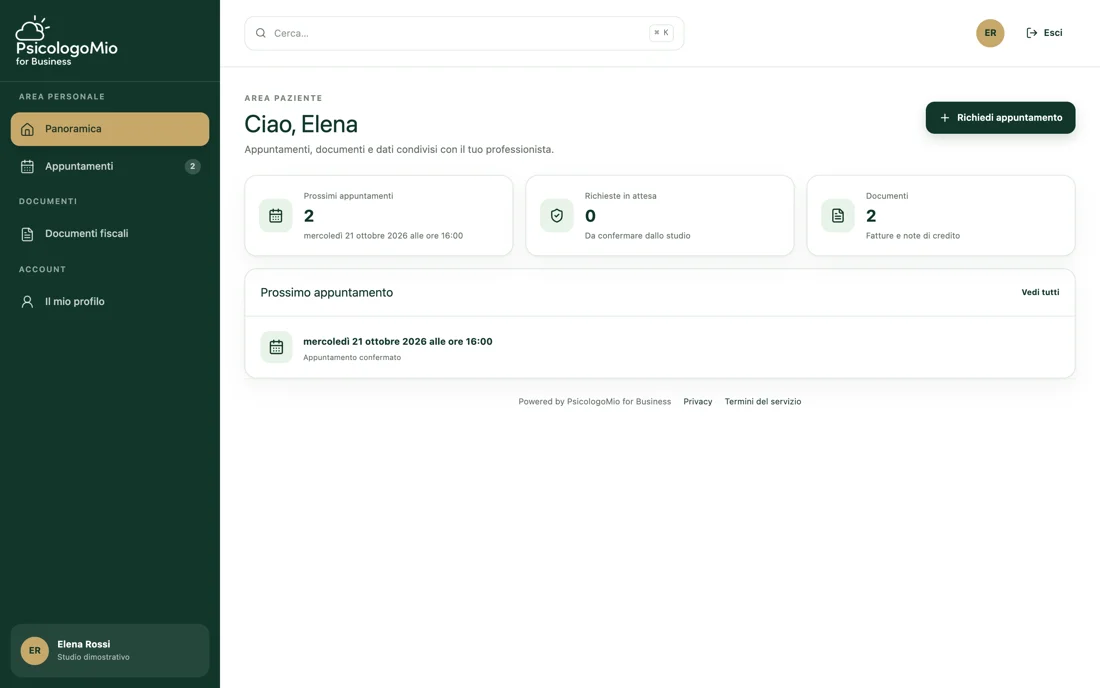
Task: Open Il mio profilo page
Action: [x=109, y=302]
